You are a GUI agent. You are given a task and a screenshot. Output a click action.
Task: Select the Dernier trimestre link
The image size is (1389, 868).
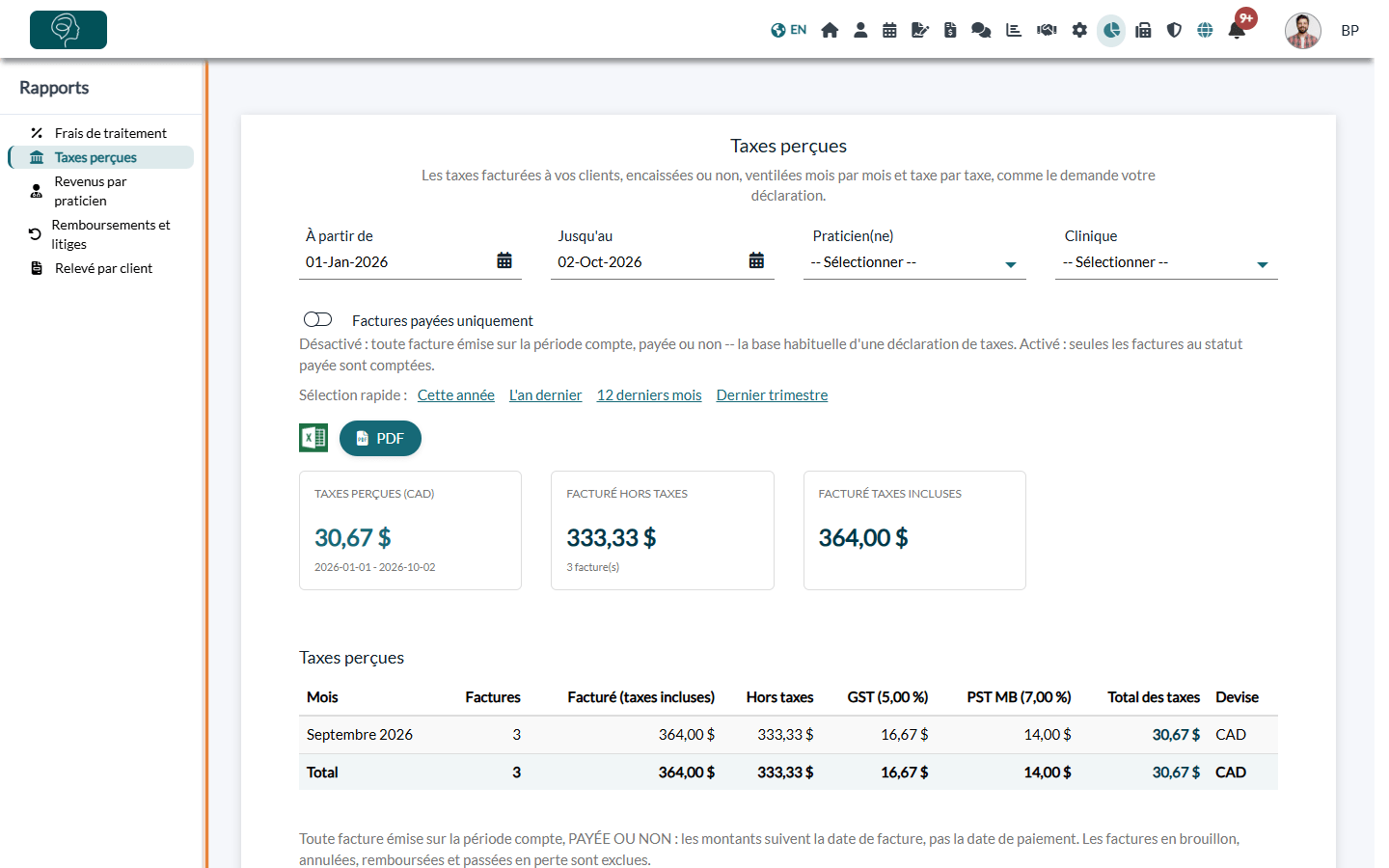(773, 395)
